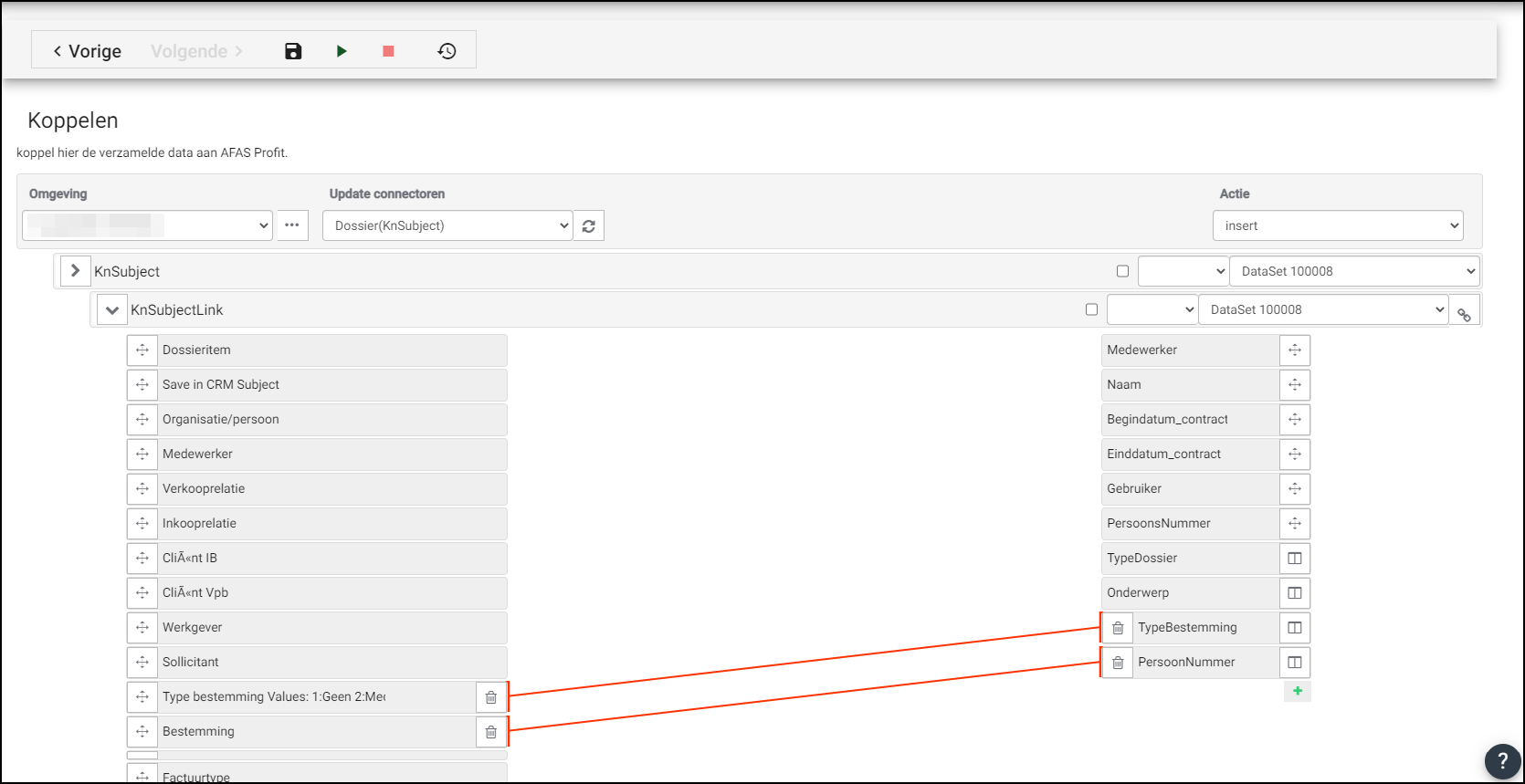Enable the KnSubjectLink row checkbox

tap(1091, 309)
